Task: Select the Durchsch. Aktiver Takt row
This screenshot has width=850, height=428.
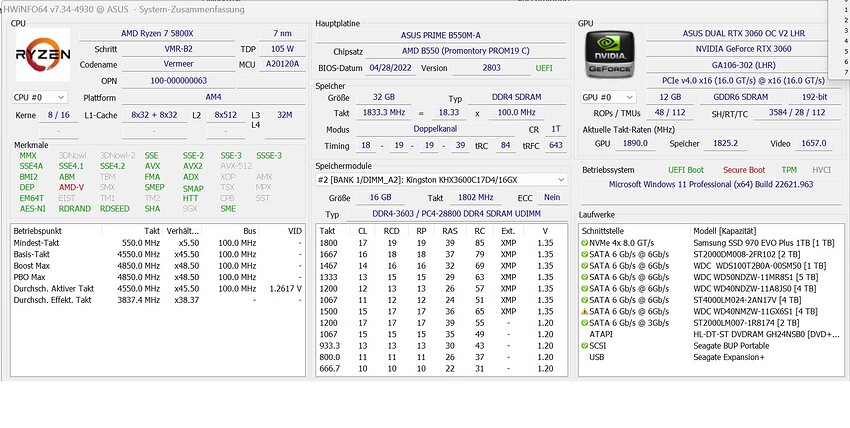Action: click(158, 289)
